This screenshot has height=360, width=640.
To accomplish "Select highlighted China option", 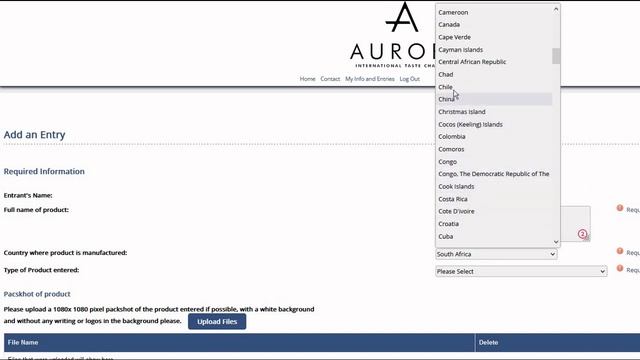I will pos(494,99).
